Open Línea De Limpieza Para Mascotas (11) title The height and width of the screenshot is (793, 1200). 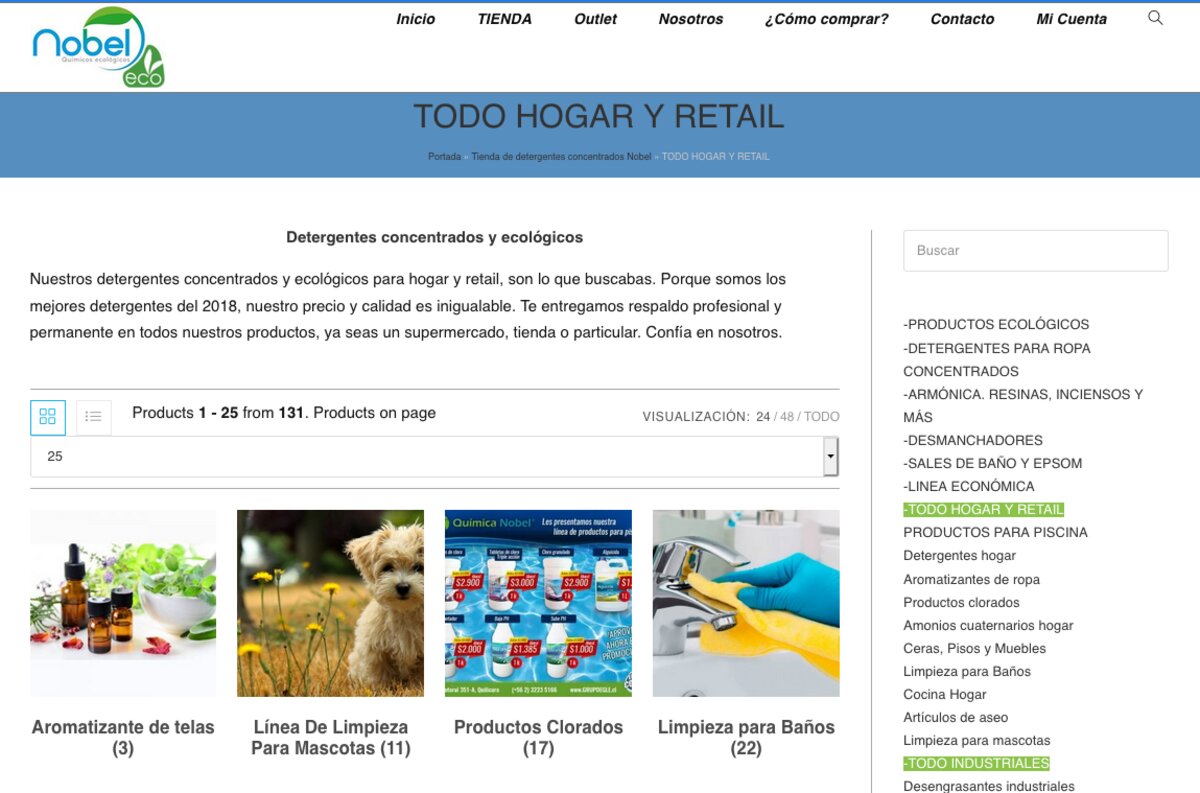[x=330, y=738]
